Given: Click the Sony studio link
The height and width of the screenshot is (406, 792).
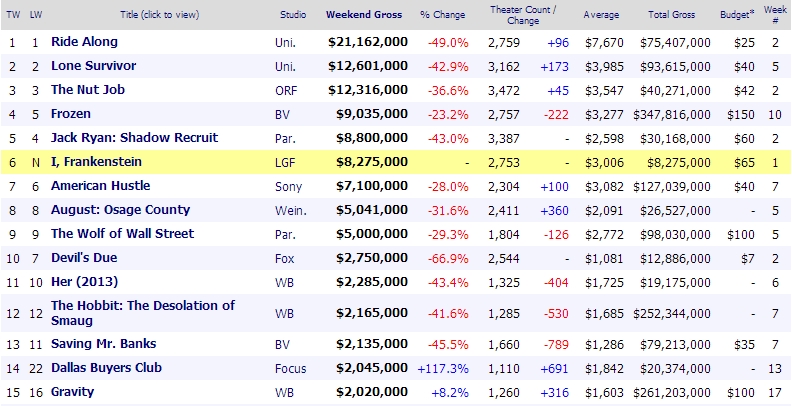Looking at the screenshot, I should 287,186.
